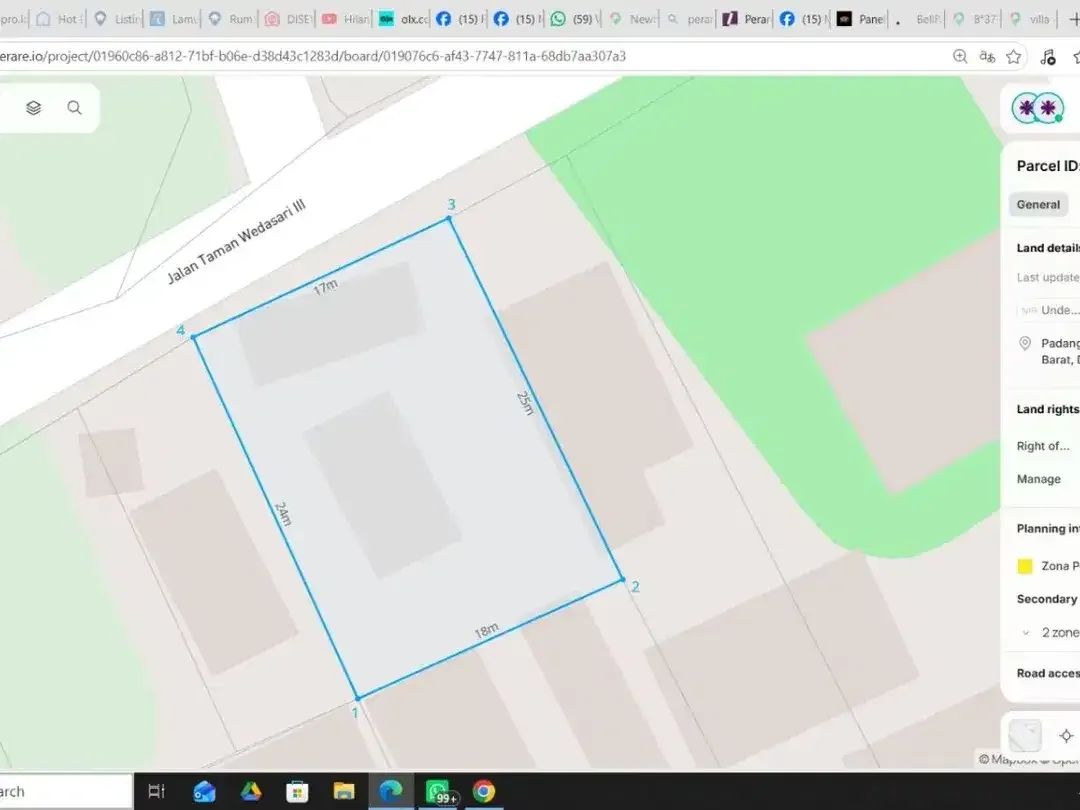Screen dimensions: 1080x810
Task: Open Microsoft Store from the taskbar
Action: click(x=297, y=791)
